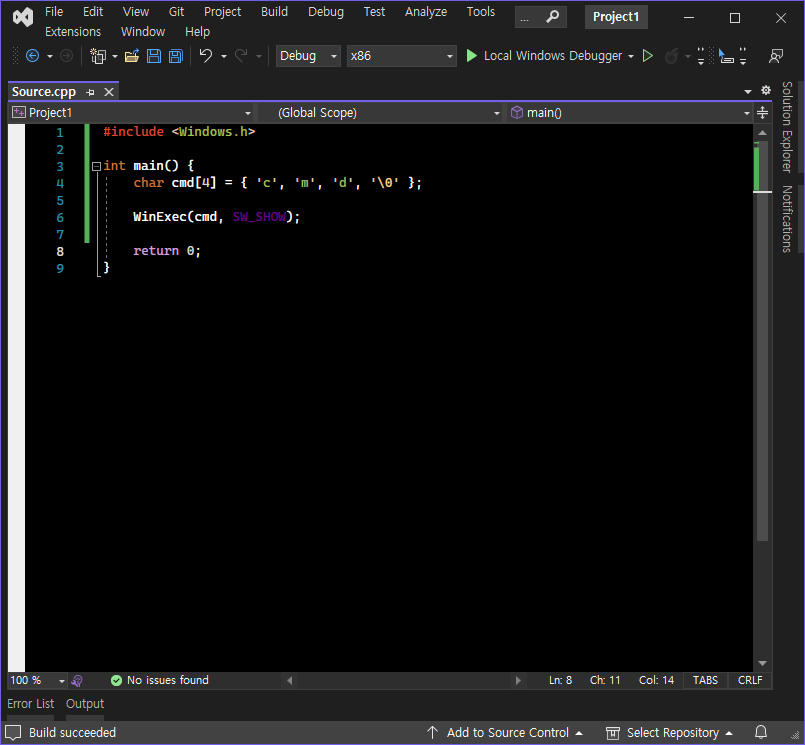Image resolution: width=805 pixels, height=745 pixels.
Task: Close the Source.cpp tab
Action: (x=109, y=92)
